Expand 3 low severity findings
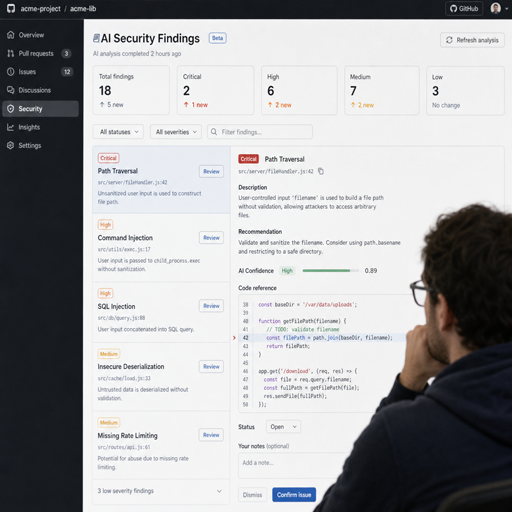Screen dimensions: 512x512 pyautogui.click(x=161, y=491)
